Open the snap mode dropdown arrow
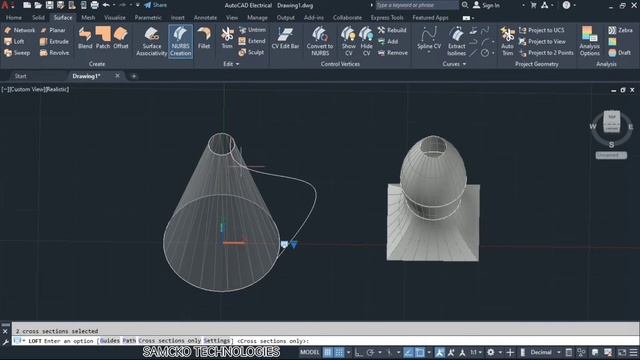 pos(348,352)
